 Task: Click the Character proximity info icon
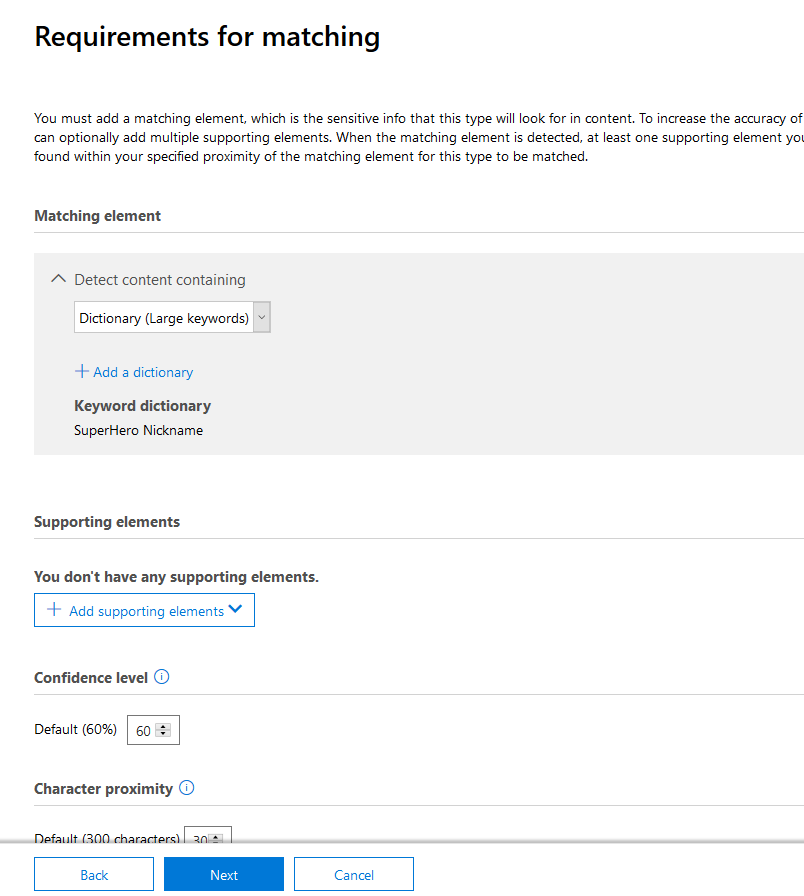pos(186,788)
